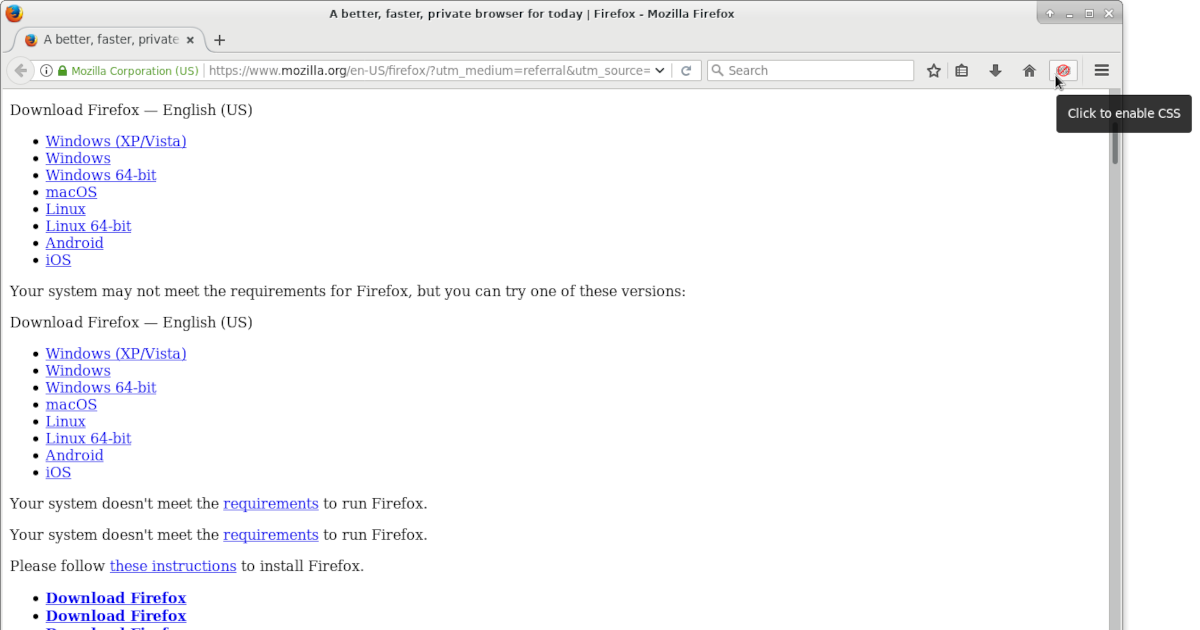
Task: Open first Windows (XP/Vista) download link
Action: [116, 141]
